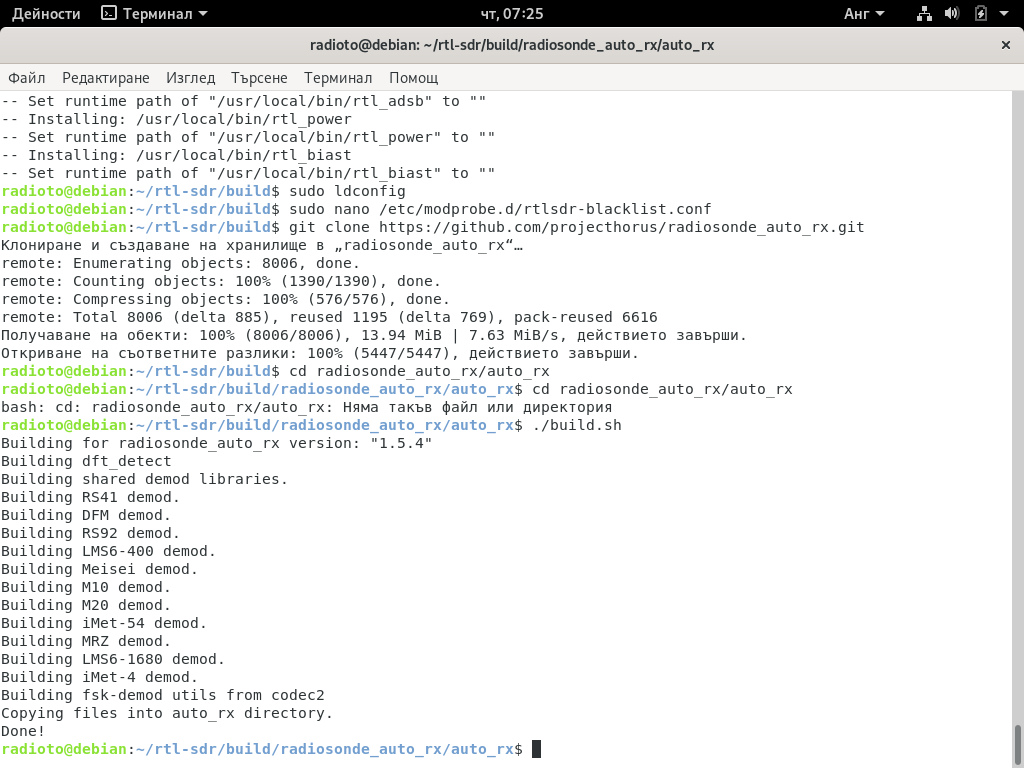
Task: Open the Редактиране menu
Action: click(x=106, y=78)
